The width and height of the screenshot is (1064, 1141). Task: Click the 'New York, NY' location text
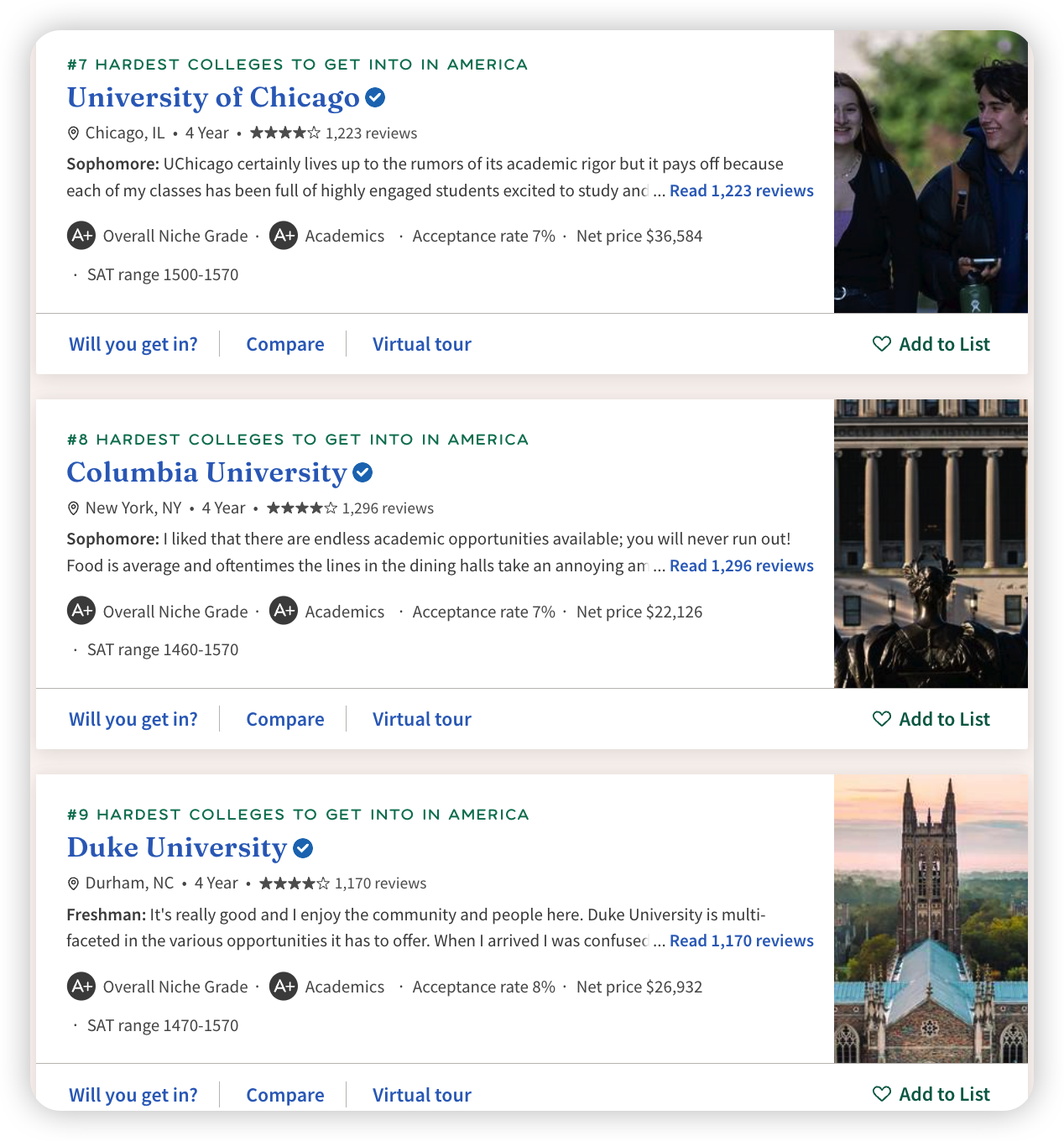tap(133, 508)
